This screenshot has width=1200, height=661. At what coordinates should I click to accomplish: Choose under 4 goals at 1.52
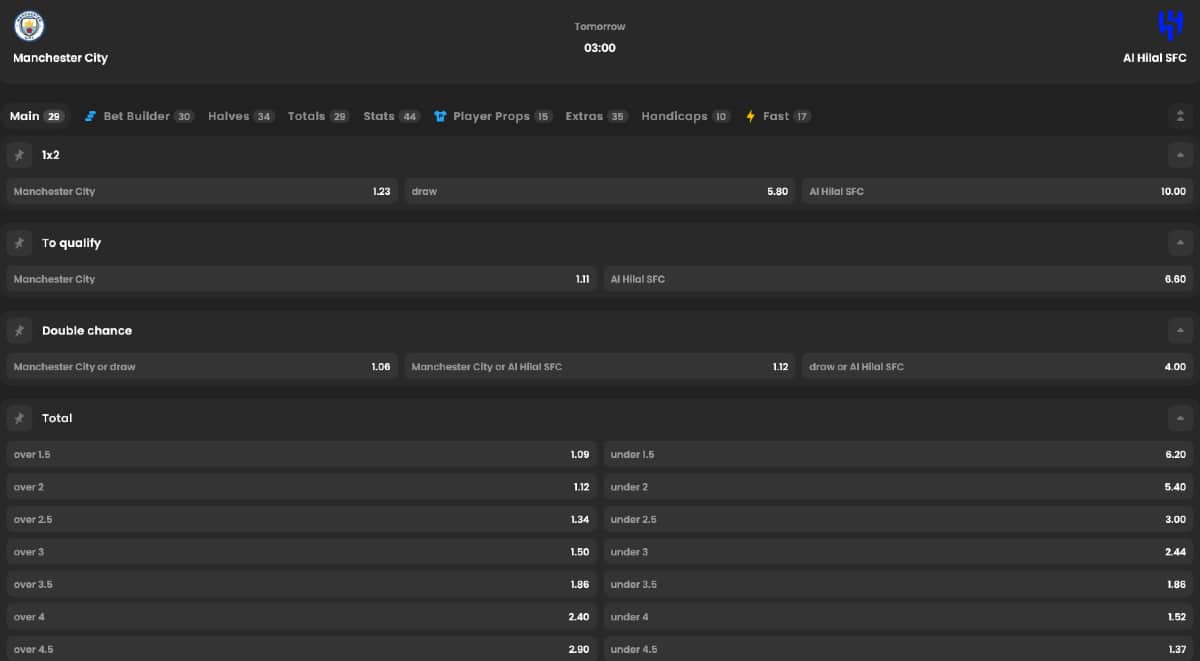pos(898,617)
